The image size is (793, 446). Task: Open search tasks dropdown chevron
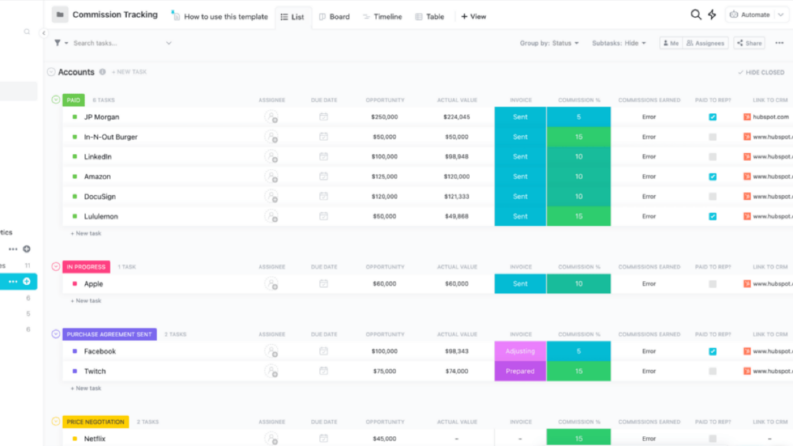[169, 43]
